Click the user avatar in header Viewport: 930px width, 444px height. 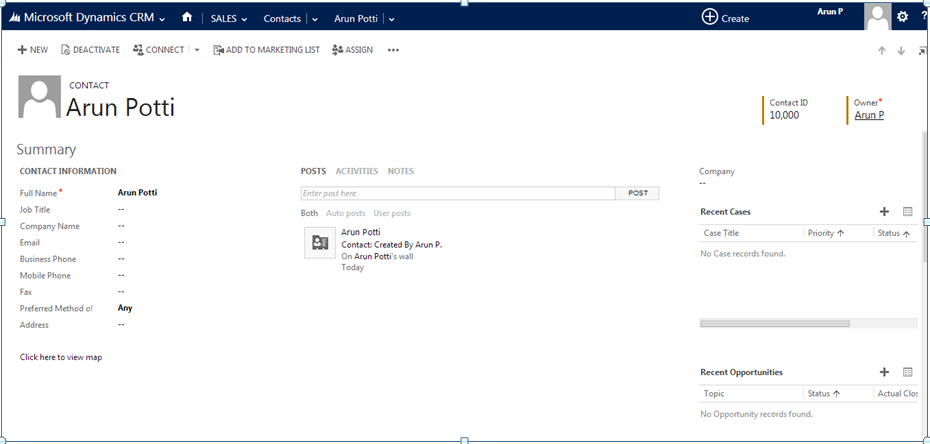click(x=877, y=16)
